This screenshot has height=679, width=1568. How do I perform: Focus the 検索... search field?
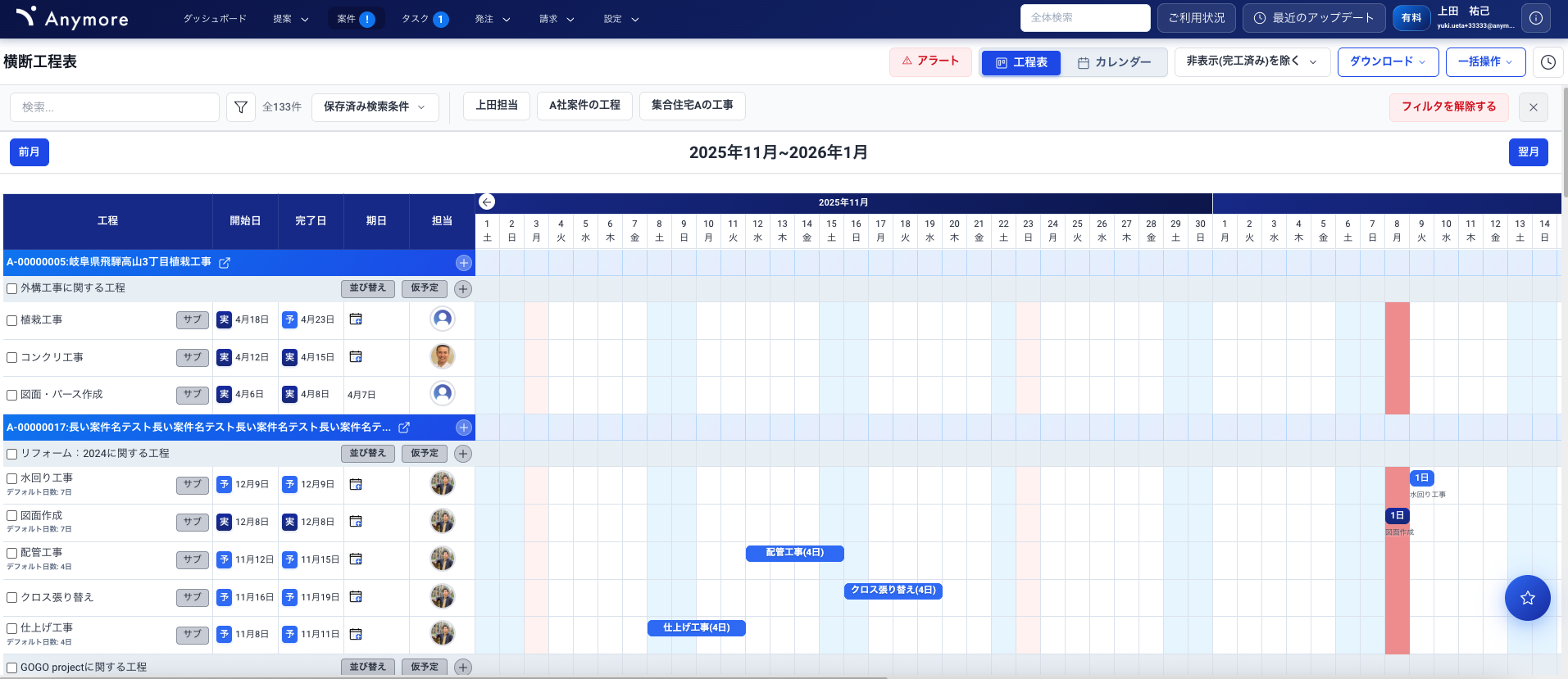[x=115, y=107]
